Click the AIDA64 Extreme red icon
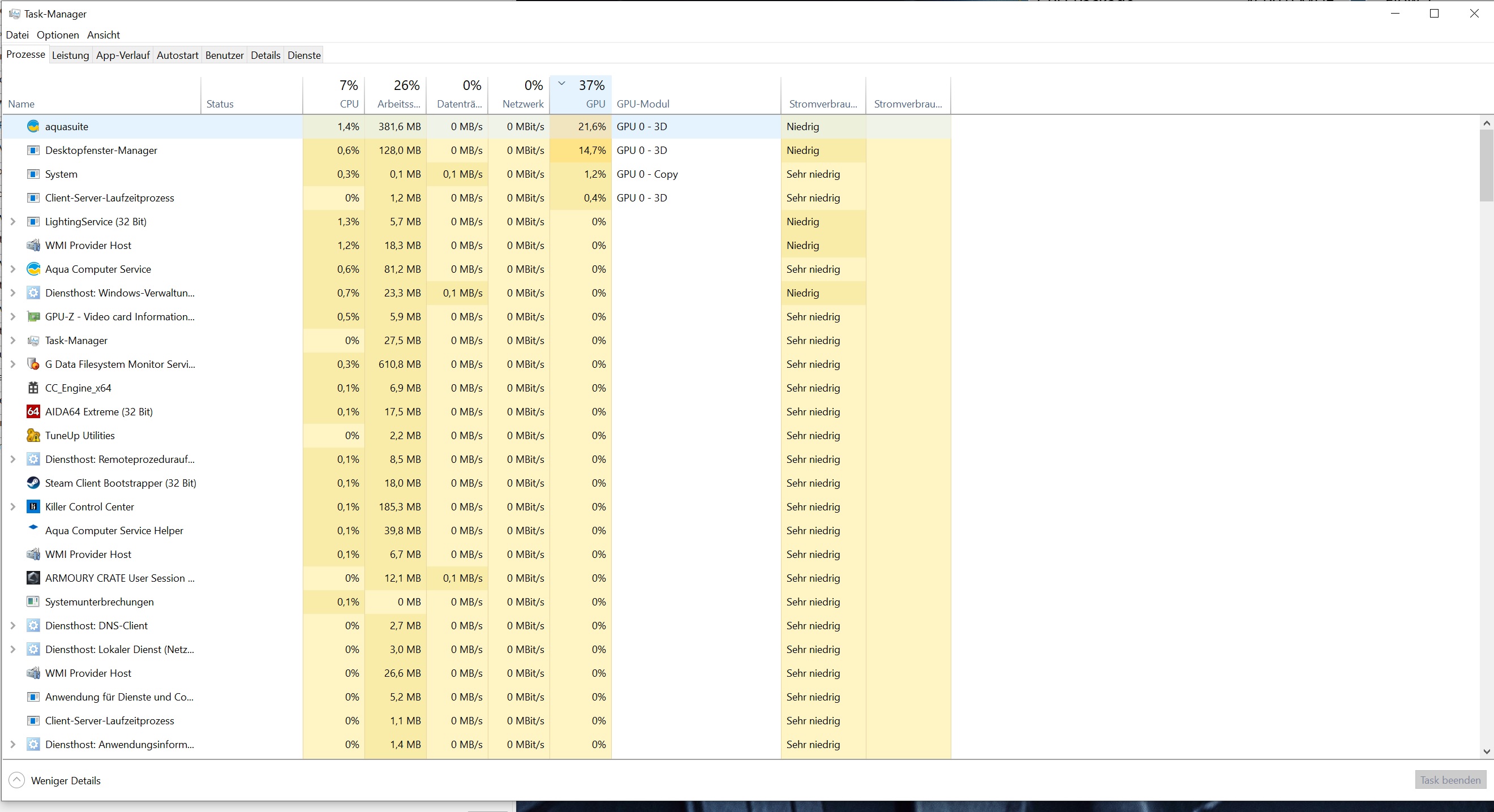Image resolution: width=1494 pixels, height=812 pixels. coord(33,412)
